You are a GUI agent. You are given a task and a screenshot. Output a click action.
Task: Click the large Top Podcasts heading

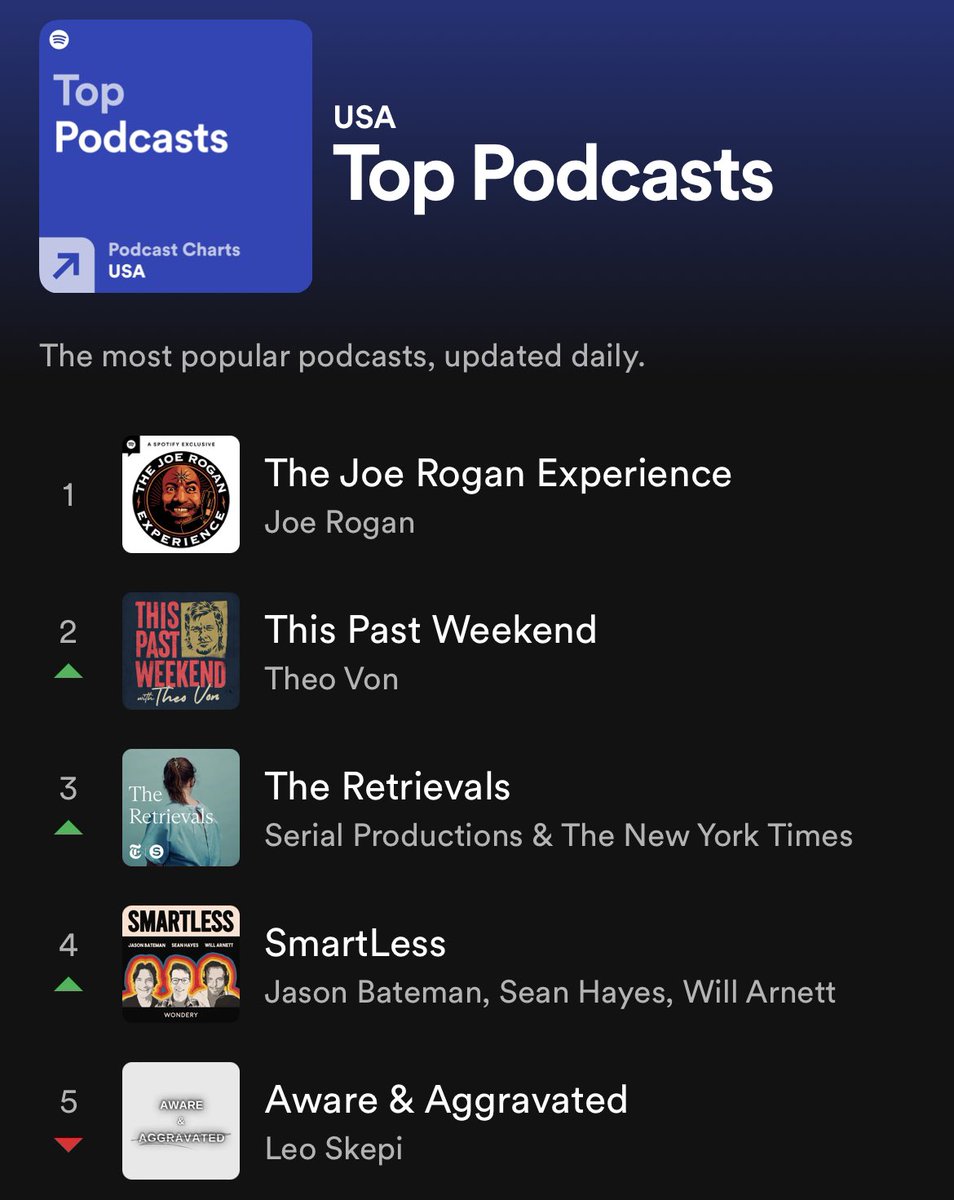[553, 176]
